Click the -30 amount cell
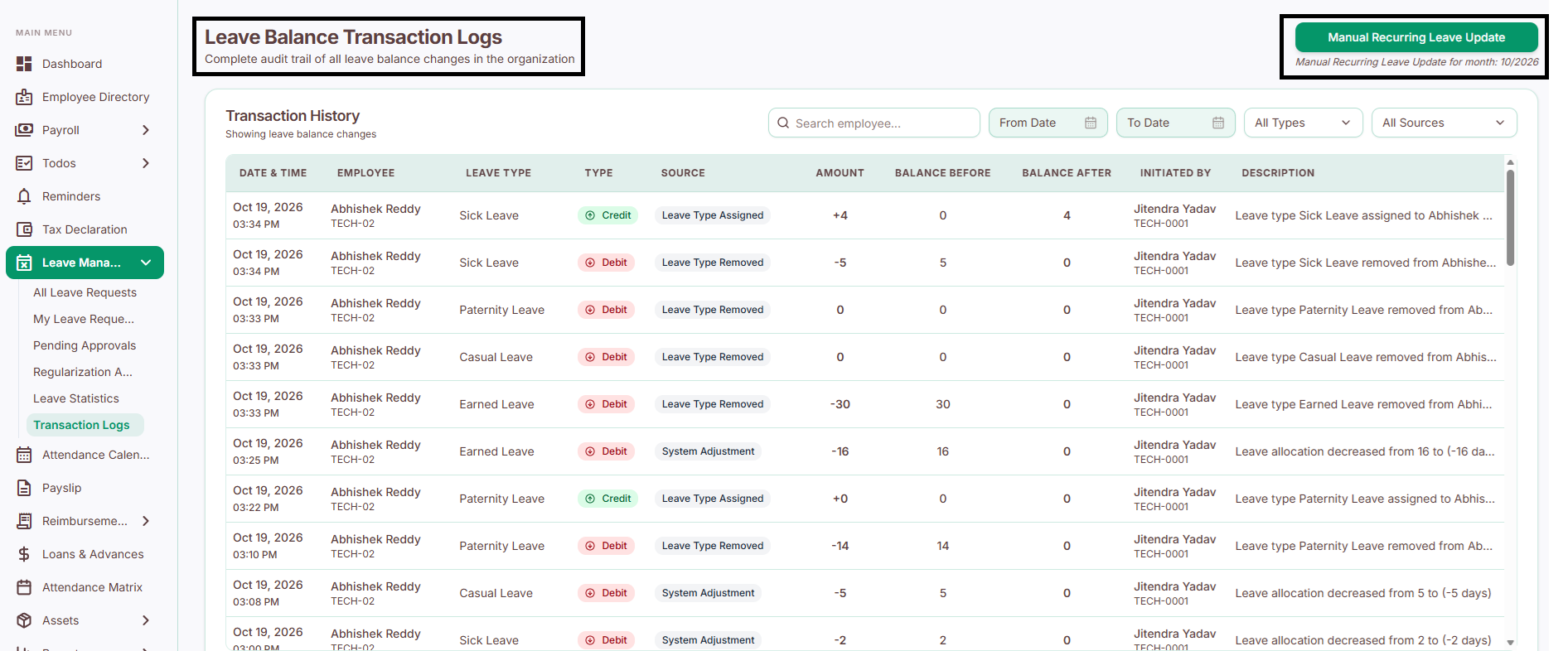The image size is (1568, 651). click(840, 404)
